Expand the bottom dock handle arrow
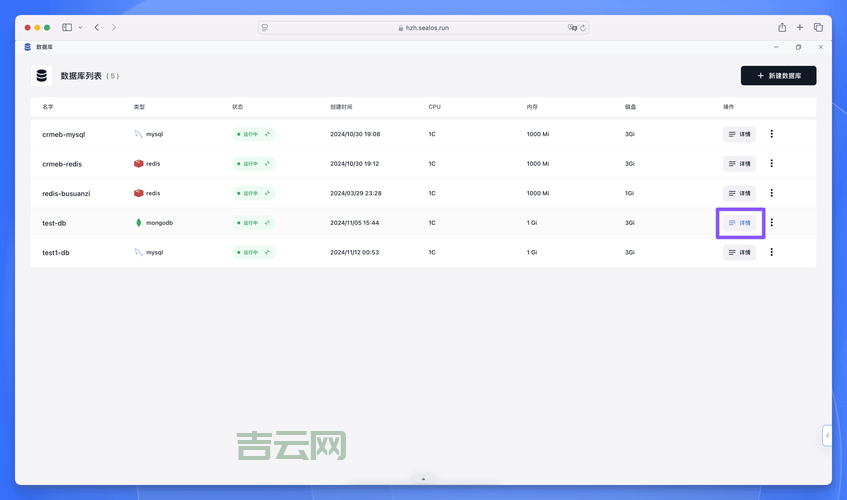Screen dimensions: 847x500 [x=423, y=479]
